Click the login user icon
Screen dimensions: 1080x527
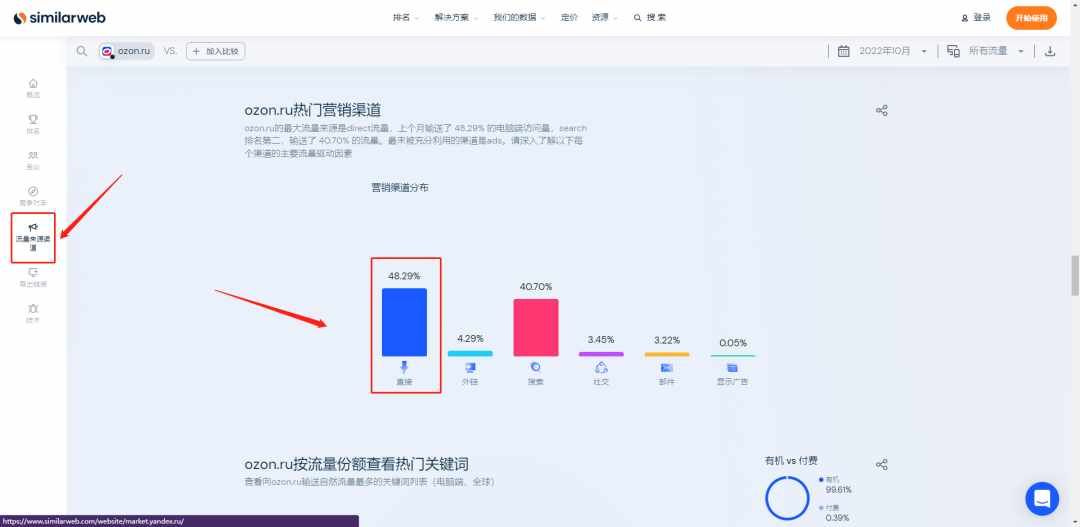click(x=965, y=18)
